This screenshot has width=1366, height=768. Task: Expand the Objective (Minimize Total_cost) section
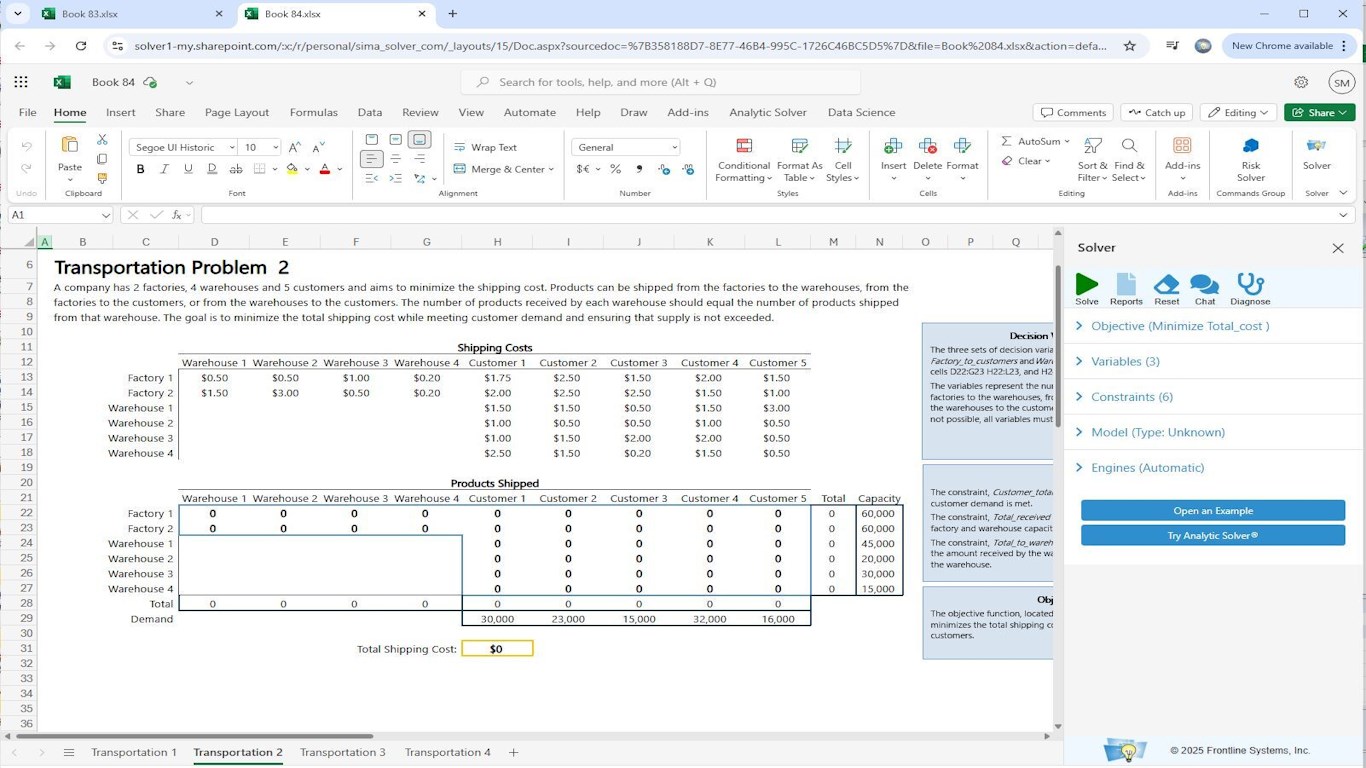(x=1180, y=326)
